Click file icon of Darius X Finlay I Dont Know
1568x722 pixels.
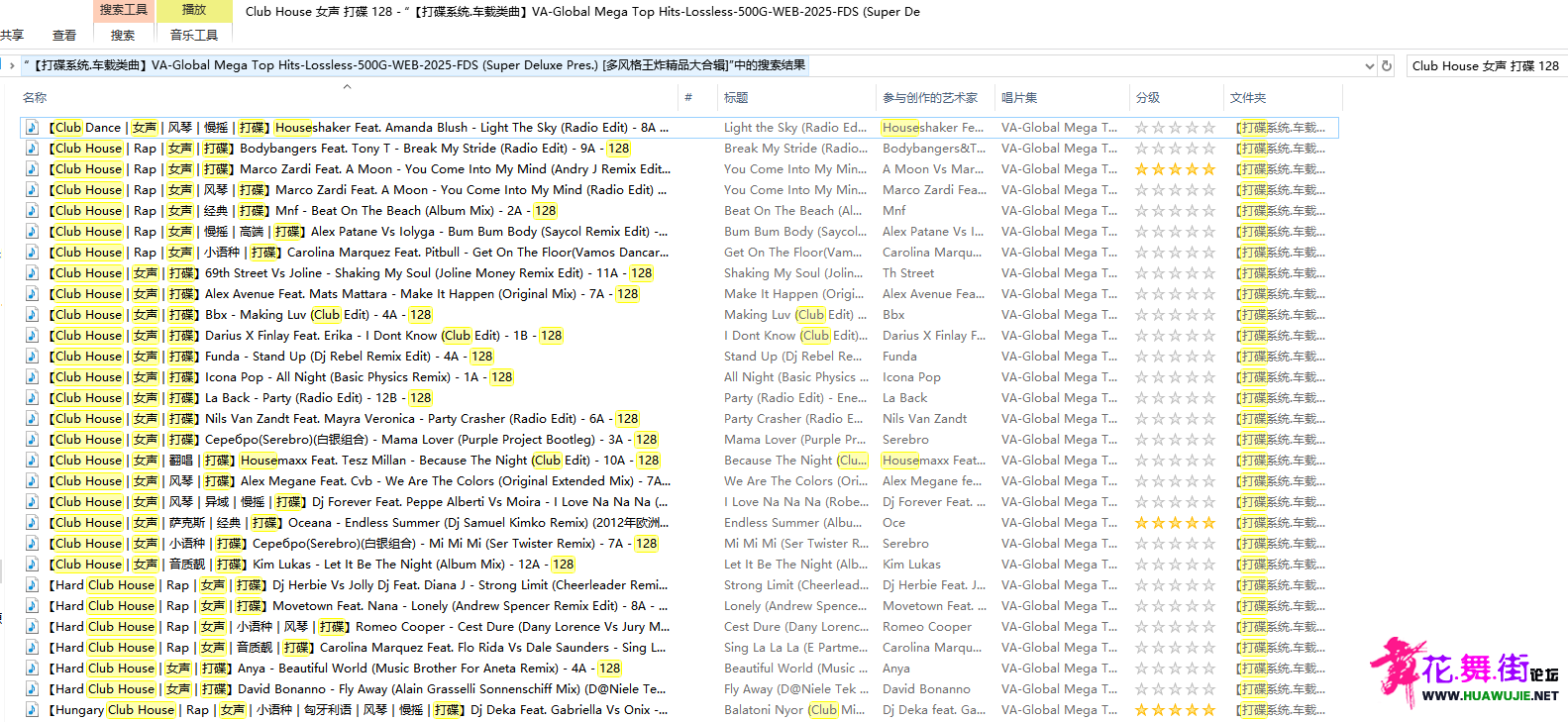coord(33,336)
